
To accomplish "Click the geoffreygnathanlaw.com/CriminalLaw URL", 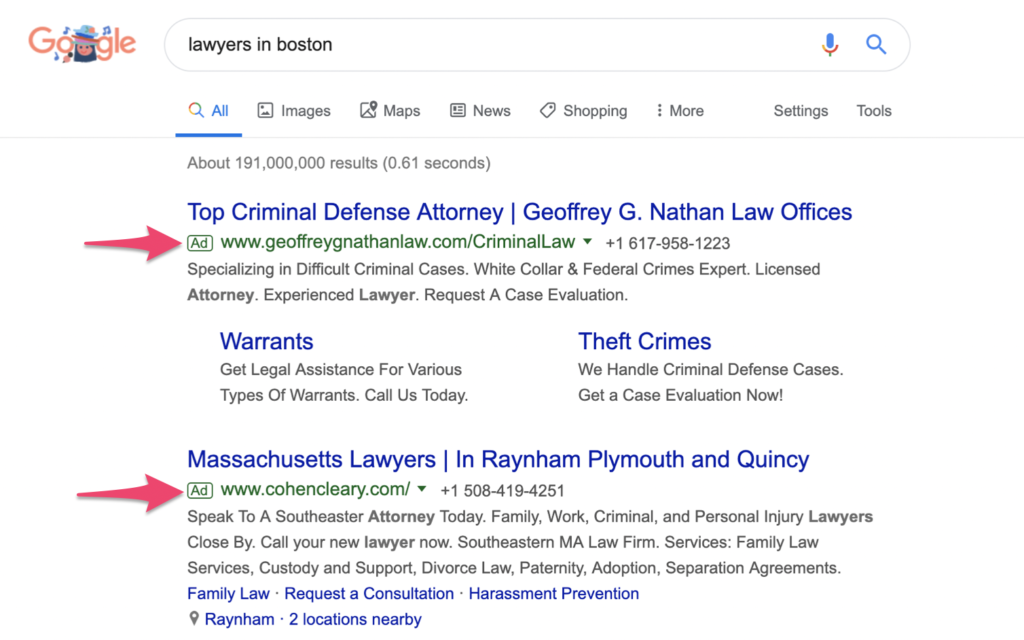I will [398, 242].
